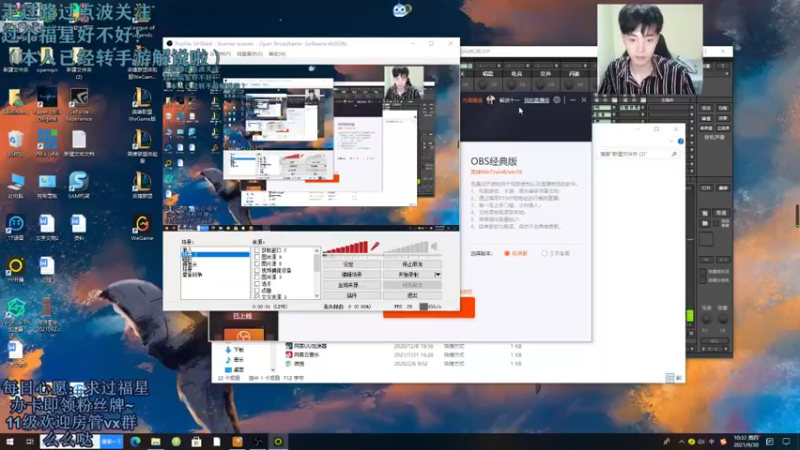Open GeForce Experience desktop shortcut
The image size is (800, 450).
(x=79, y=105)
